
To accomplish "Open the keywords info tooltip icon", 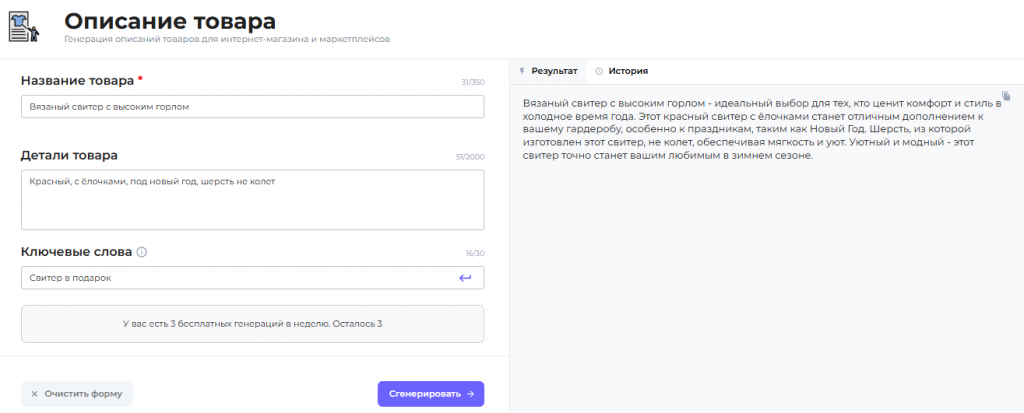I will click(x=142, y=252).
